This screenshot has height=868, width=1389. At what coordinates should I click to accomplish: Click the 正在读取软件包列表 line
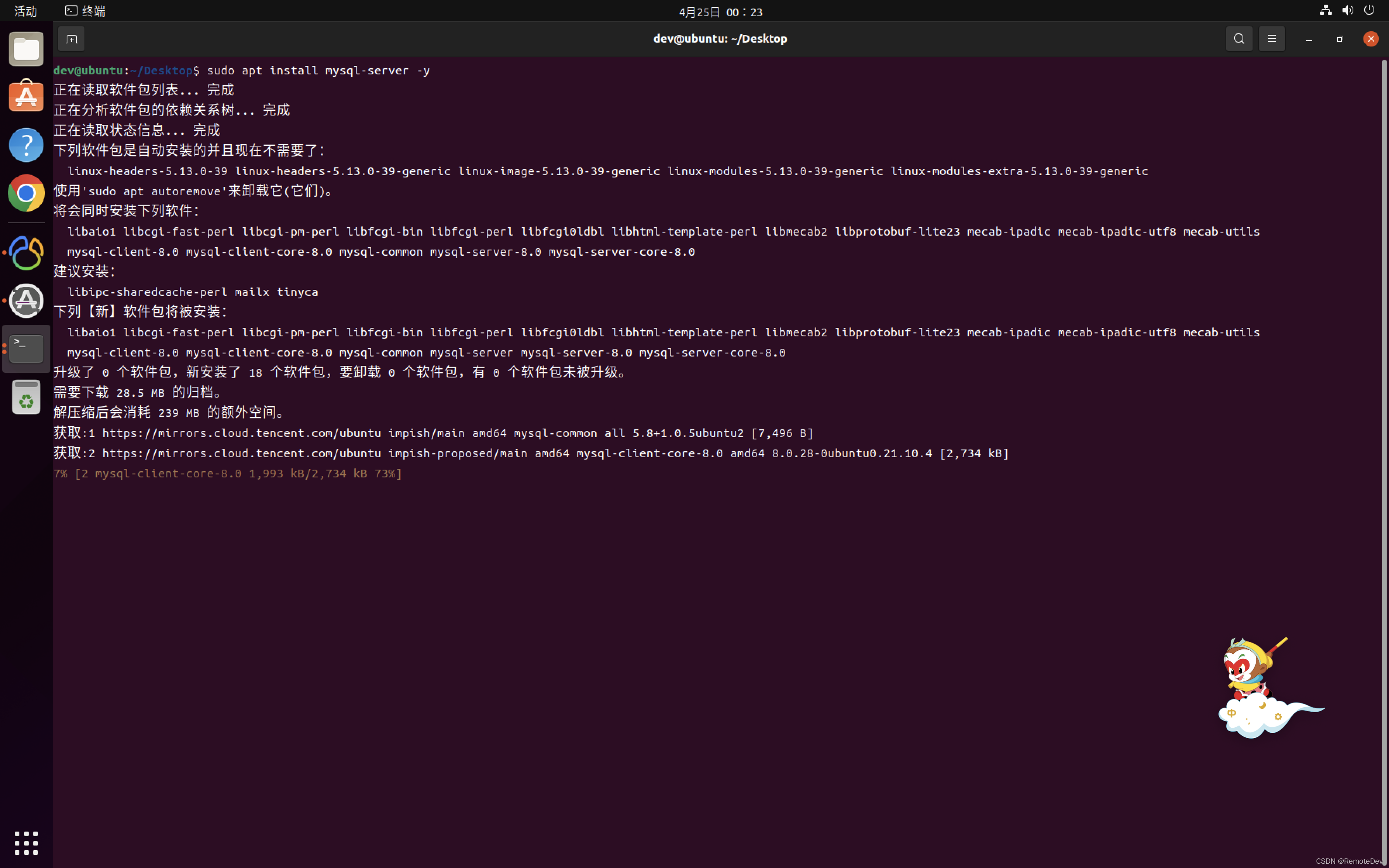(x=144, y=90)
